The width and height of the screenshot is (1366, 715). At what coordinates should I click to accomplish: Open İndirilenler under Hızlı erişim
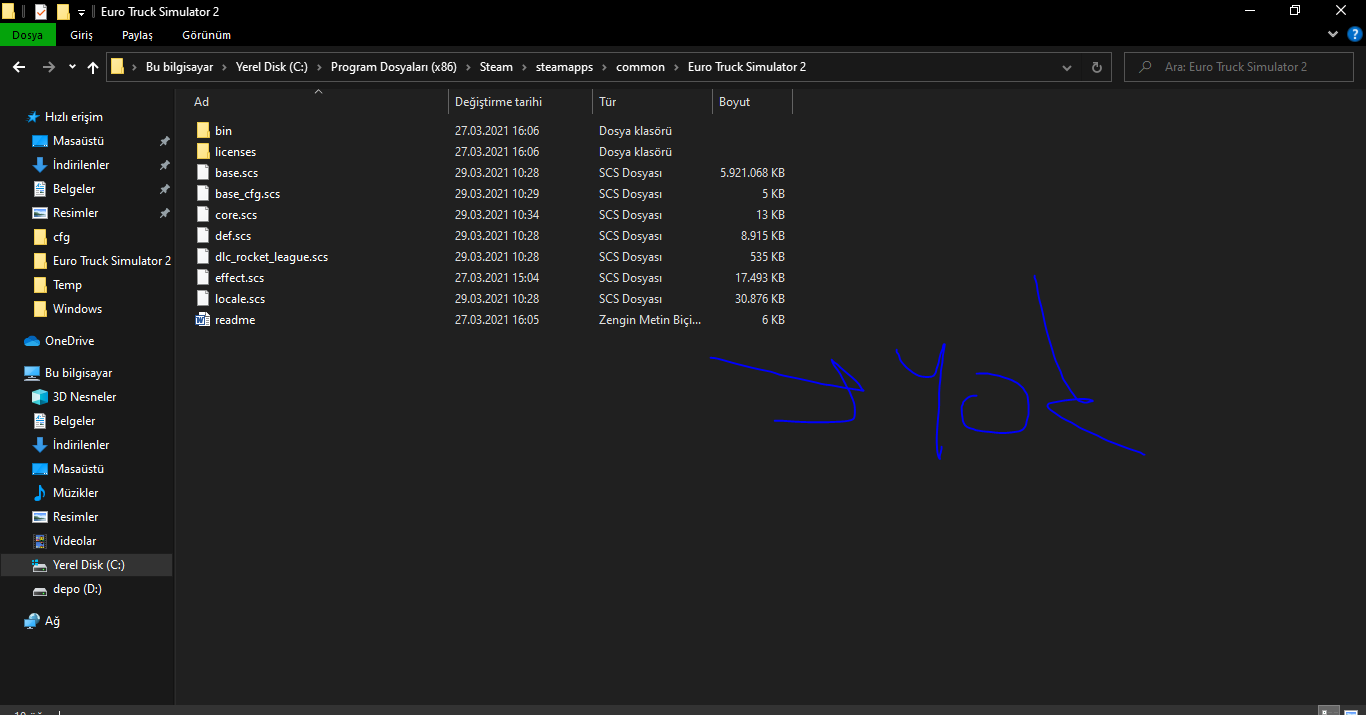[x=81, y=165]
